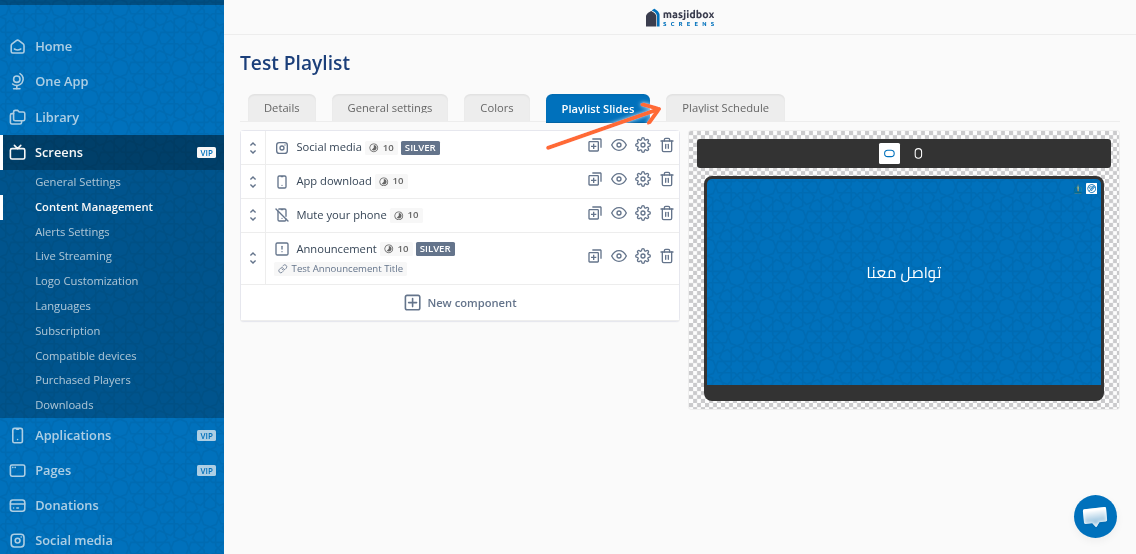
Task: Open settings for Announcement slide
Action: [x=643, y=256]
